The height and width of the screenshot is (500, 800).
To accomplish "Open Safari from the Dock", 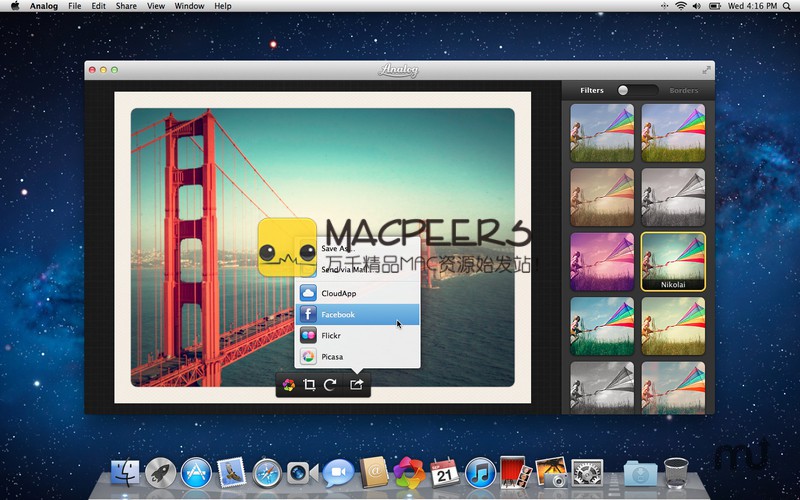I will 266,472.
